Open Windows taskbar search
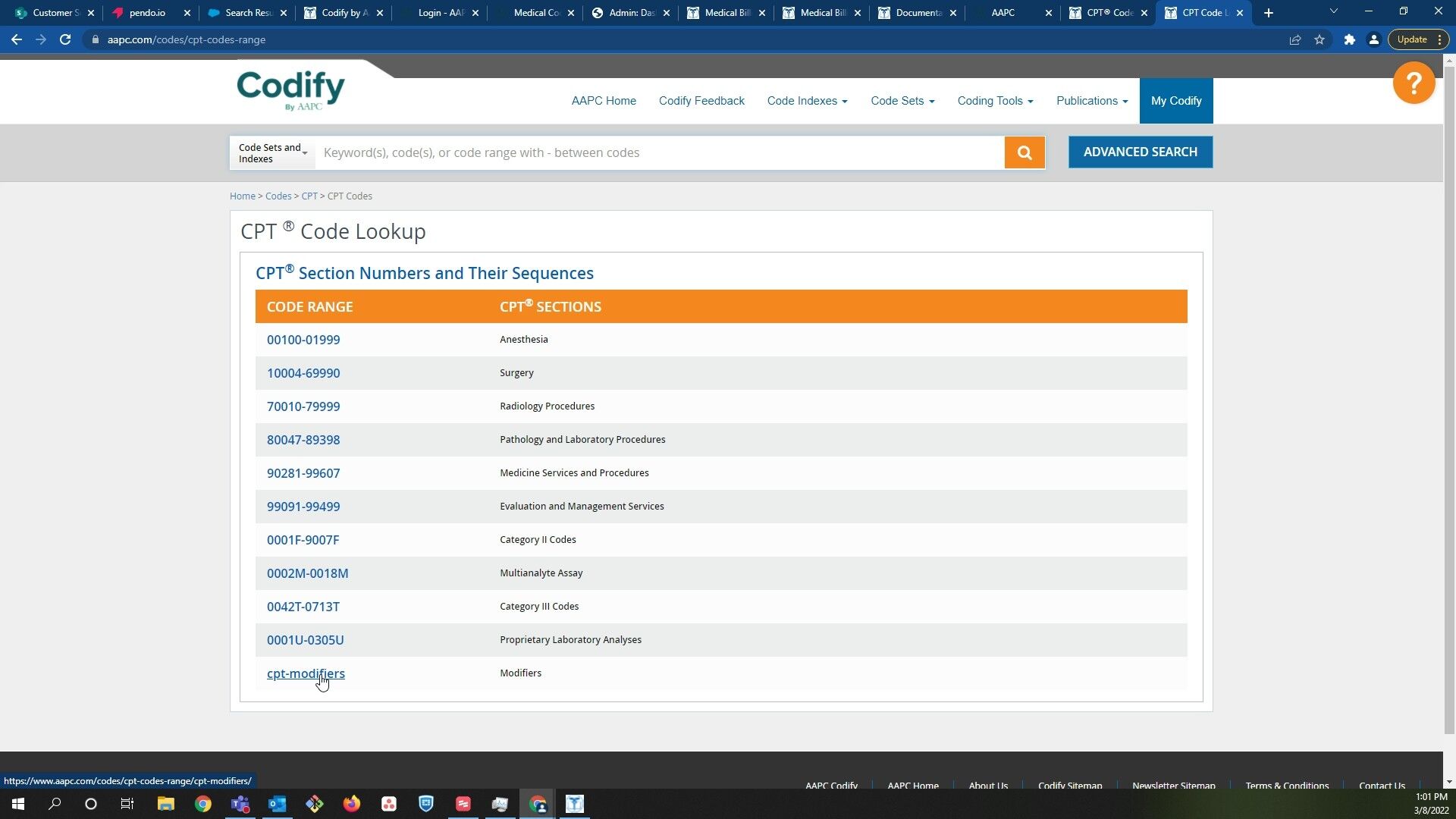 coord(55,804)
